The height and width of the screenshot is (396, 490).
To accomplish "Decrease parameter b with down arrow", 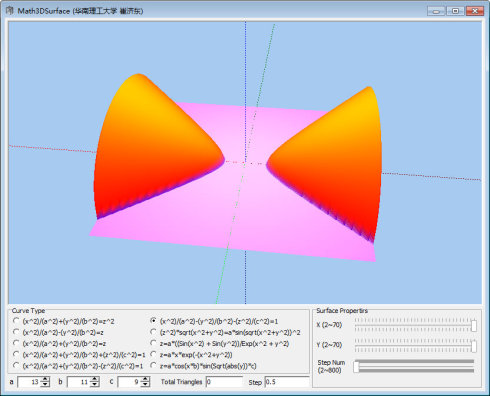I will tap(95, 384).
